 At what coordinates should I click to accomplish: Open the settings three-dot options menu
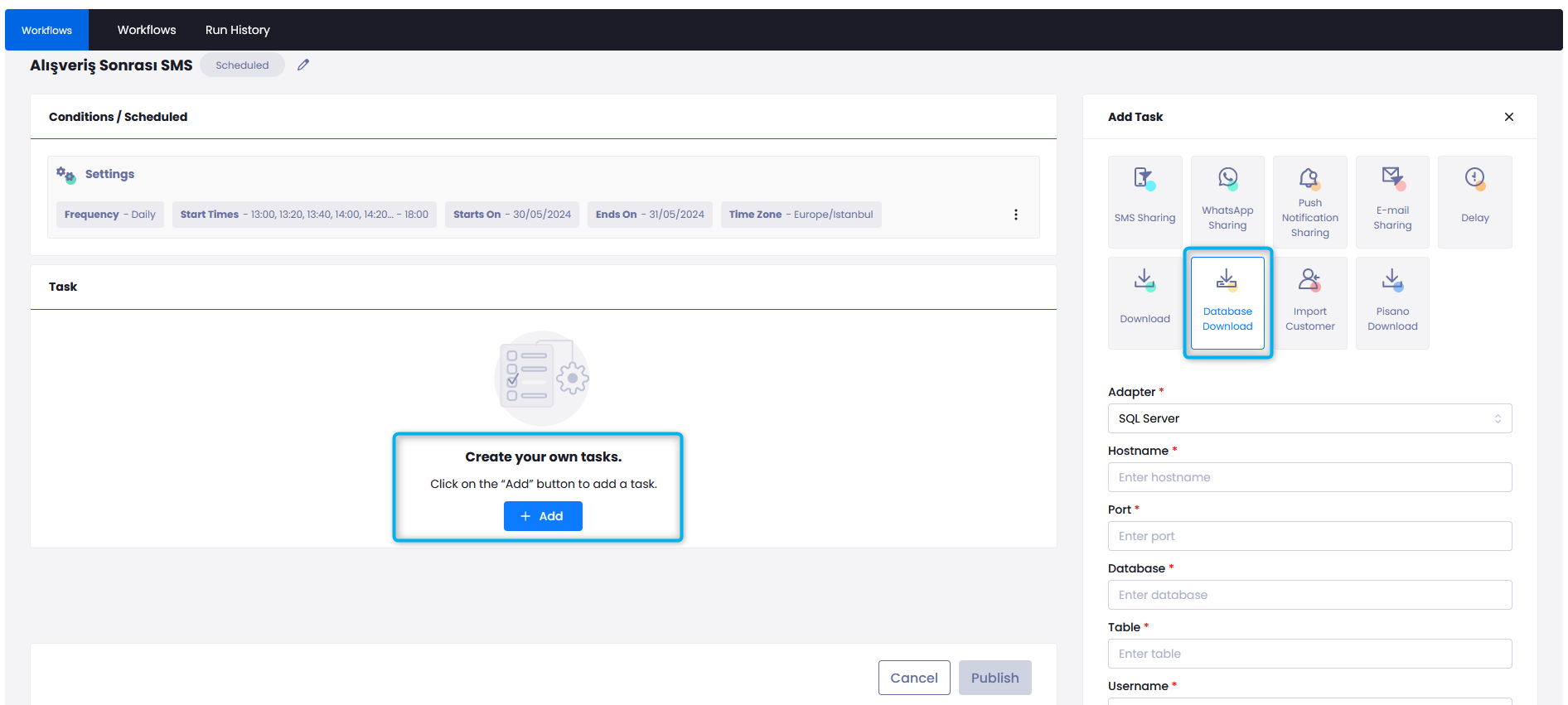[x=1015, y=215]
